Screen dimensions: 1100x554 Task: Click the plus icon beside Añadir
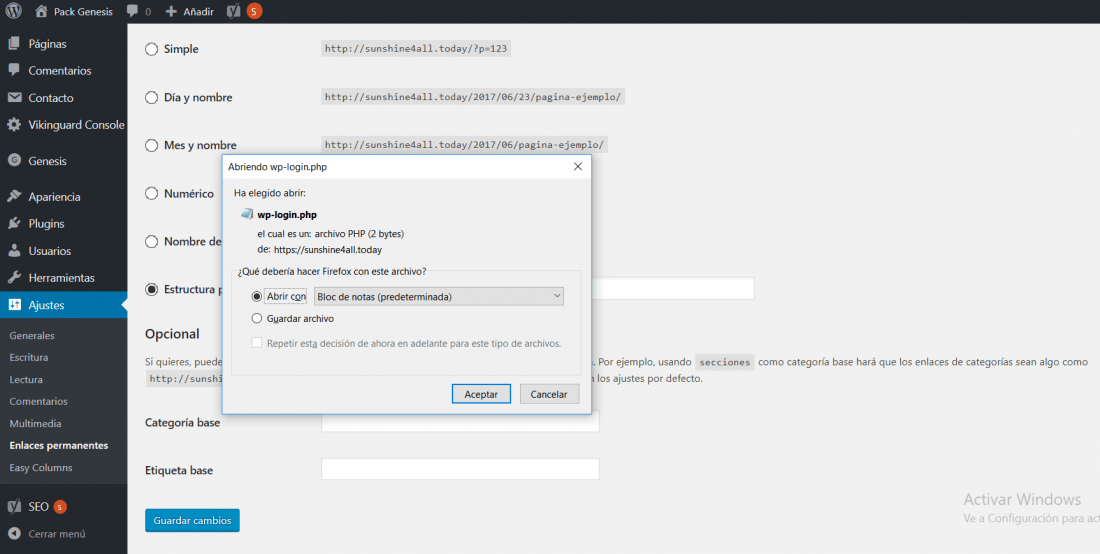click(171, 11)
